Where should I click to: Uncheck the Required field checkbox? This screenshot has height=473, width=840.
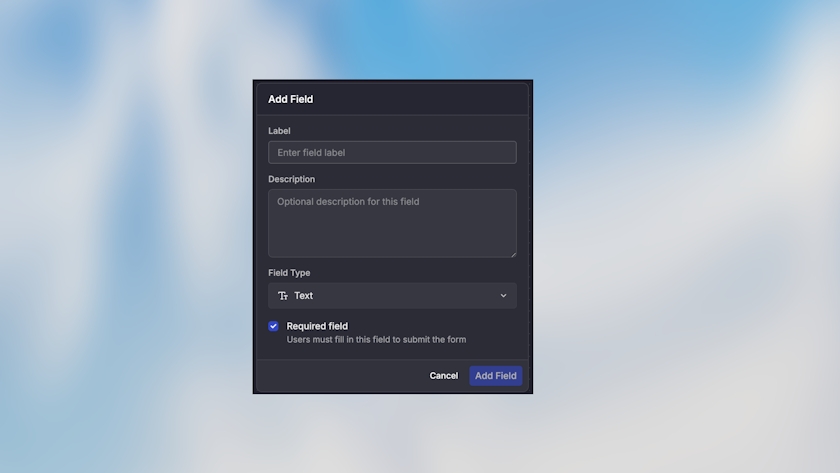(x=273, y=326)
